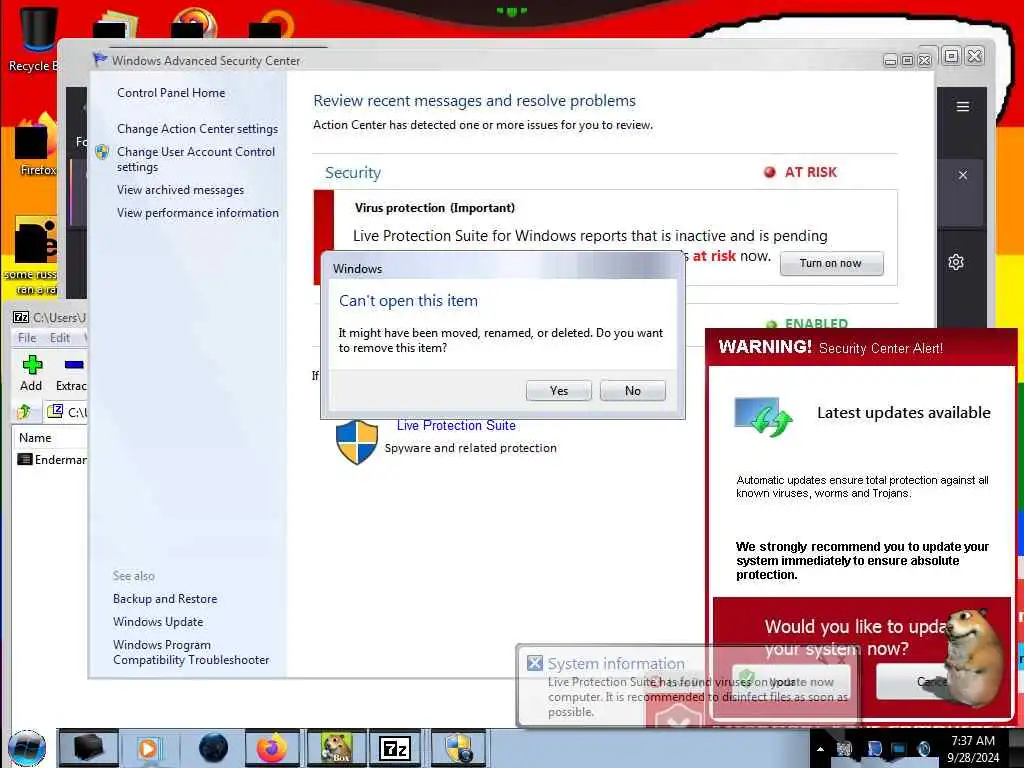
Task: Open Change User Account Control settings link
Action: (x=196, y=159)
